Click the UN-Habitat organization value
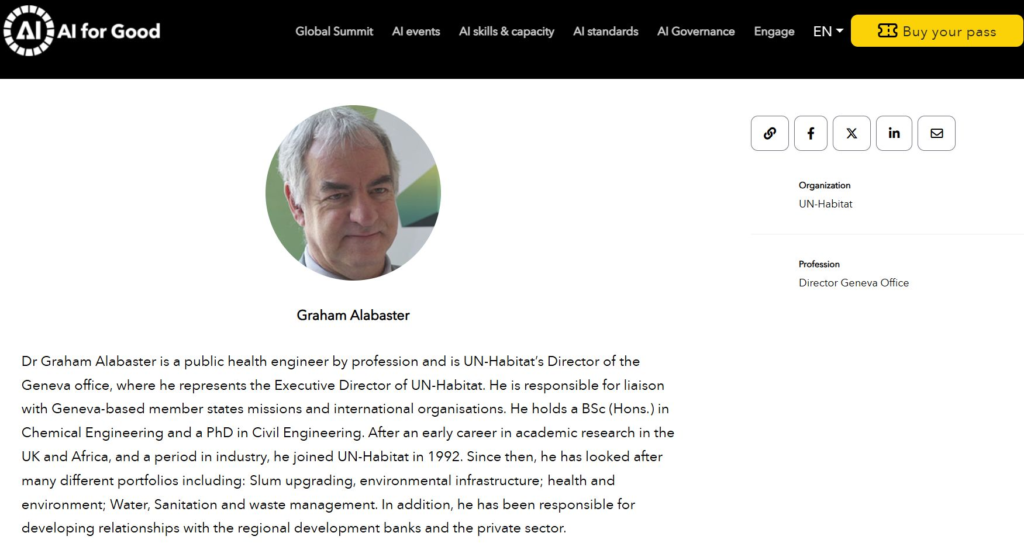 (x=825, y=204)
